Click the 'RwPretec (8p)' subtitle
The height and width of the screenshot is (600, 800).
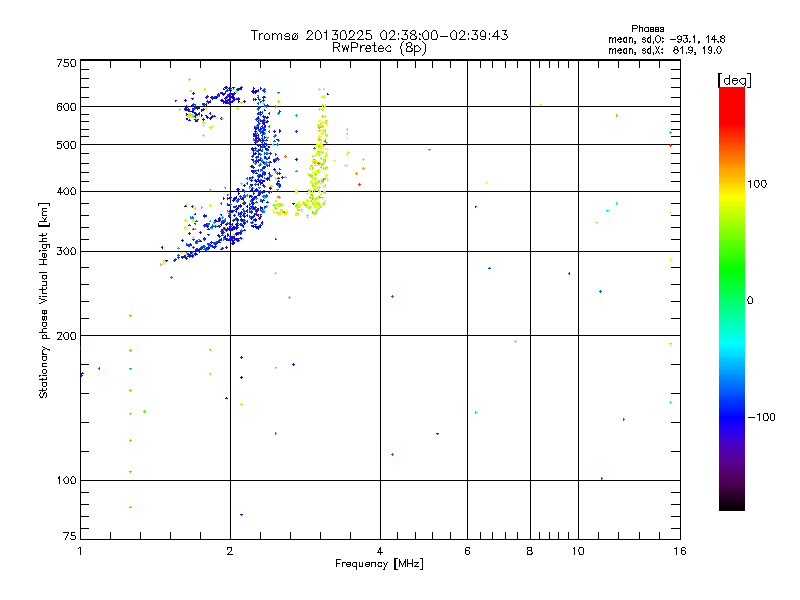pyautogui.click(x=379, y=48)
